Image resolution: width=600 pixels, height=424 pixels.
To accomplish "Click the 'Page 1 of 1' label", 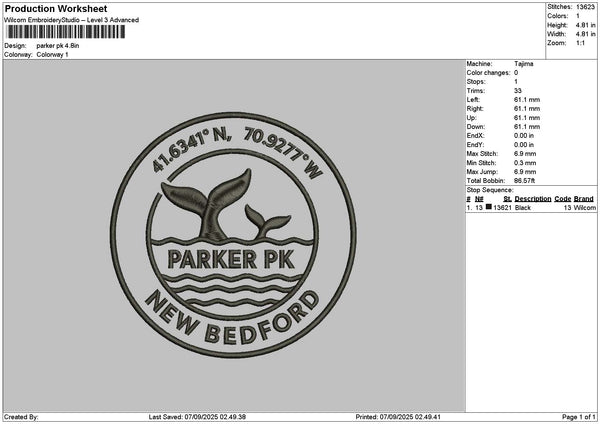I will [579, 417].
